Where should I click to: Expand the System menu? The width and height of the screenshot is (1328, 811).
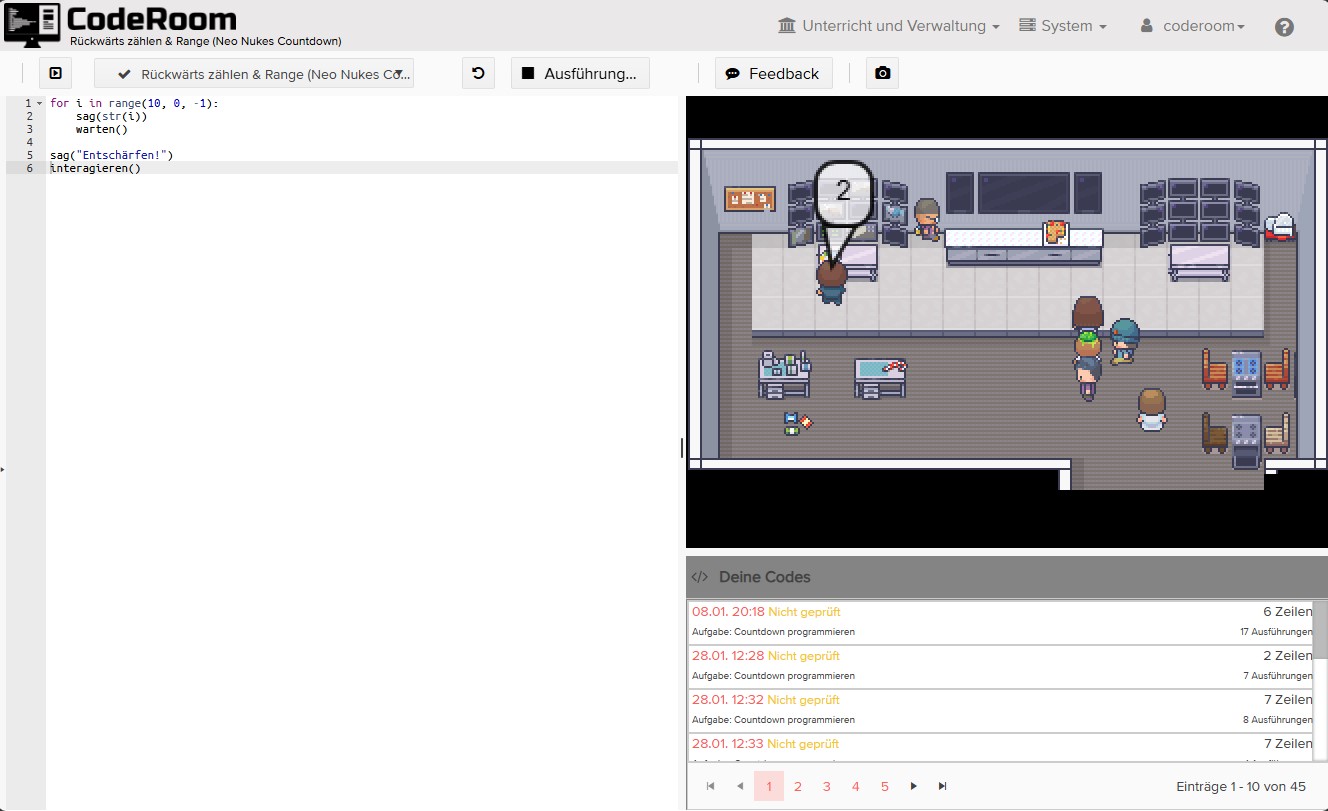pos(1062,26)
